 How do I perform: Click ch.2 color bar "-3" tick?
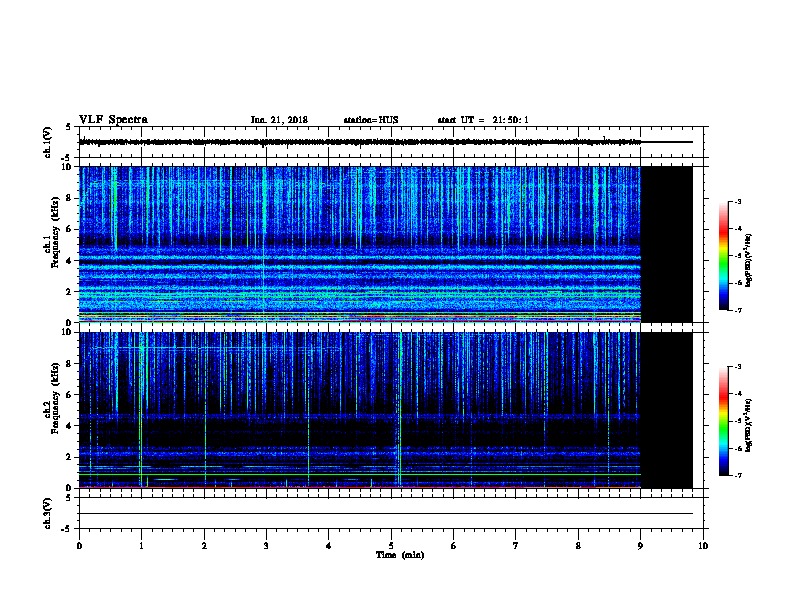point(738,367)
